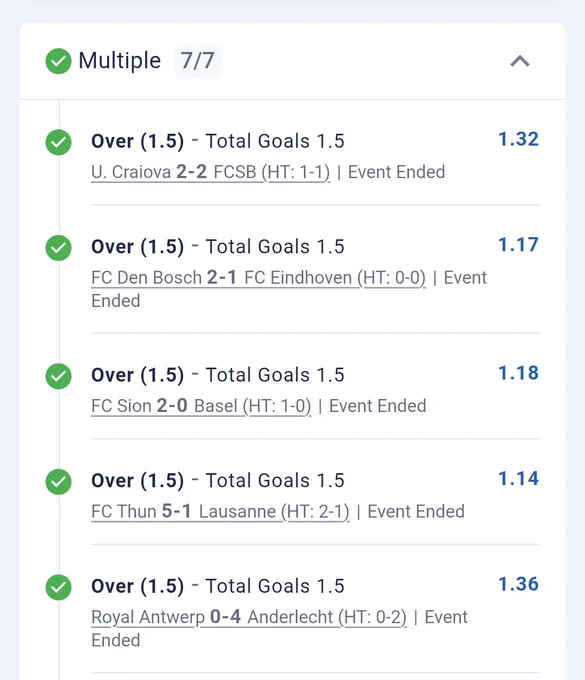Select odds value 1.18
The width and height of the screenshot is (585, 680).
(x=518, y=373)
